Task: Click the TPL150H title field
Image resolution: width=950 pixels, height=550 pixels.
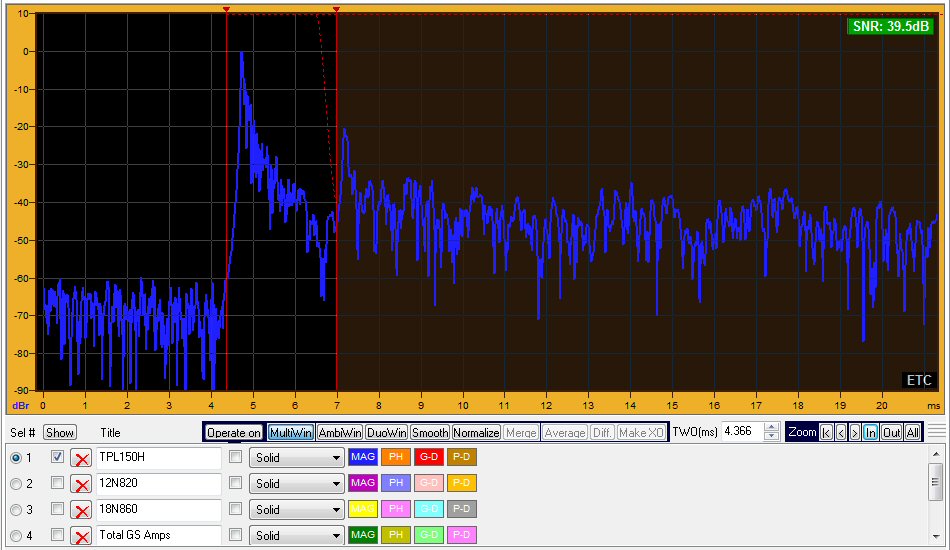Action: [159, 458]
